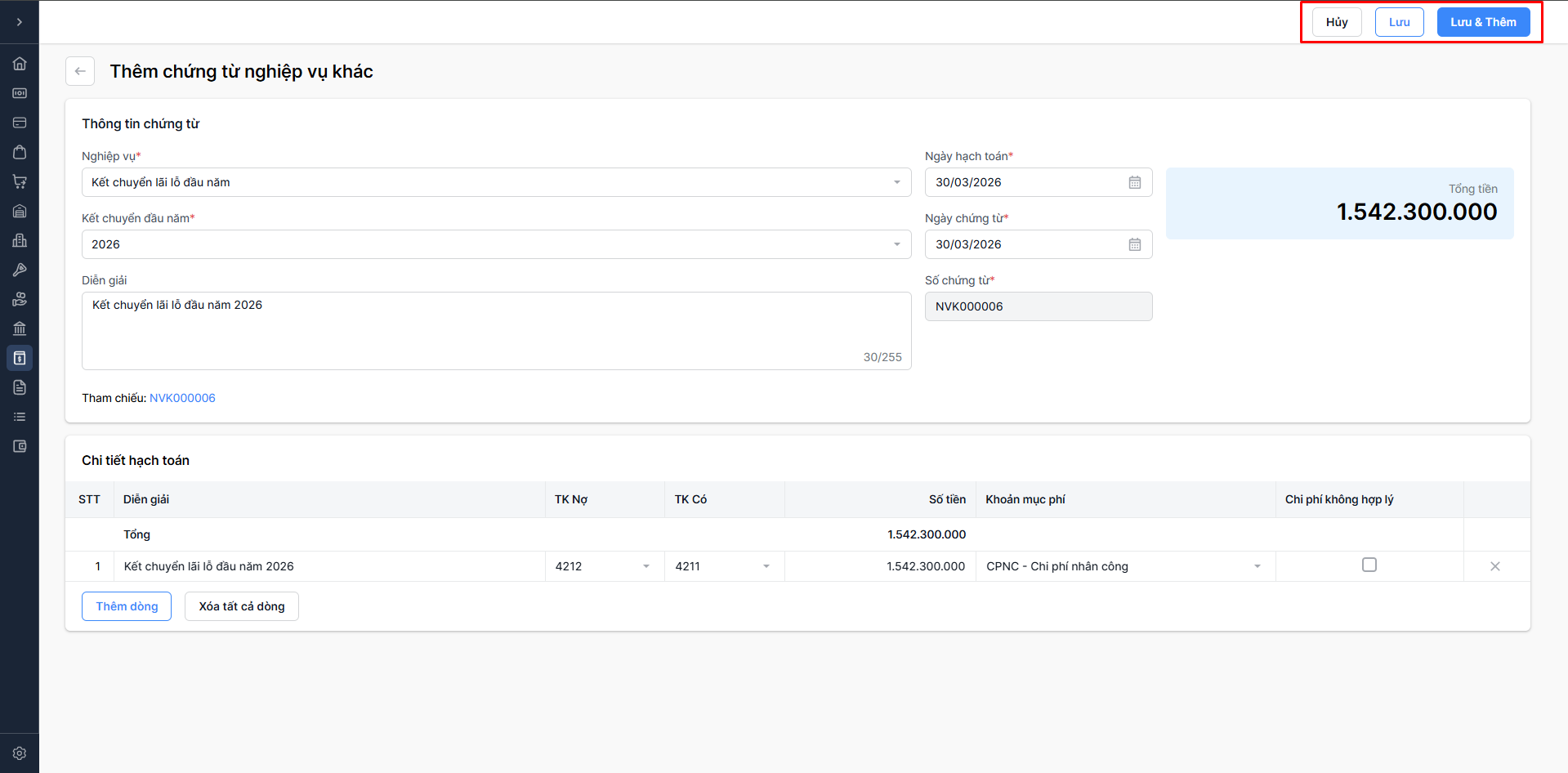The width and height of the screenshot is (1568, 773).
Task: Click the Lưu & Thêm button
Action: point(1483,22)
